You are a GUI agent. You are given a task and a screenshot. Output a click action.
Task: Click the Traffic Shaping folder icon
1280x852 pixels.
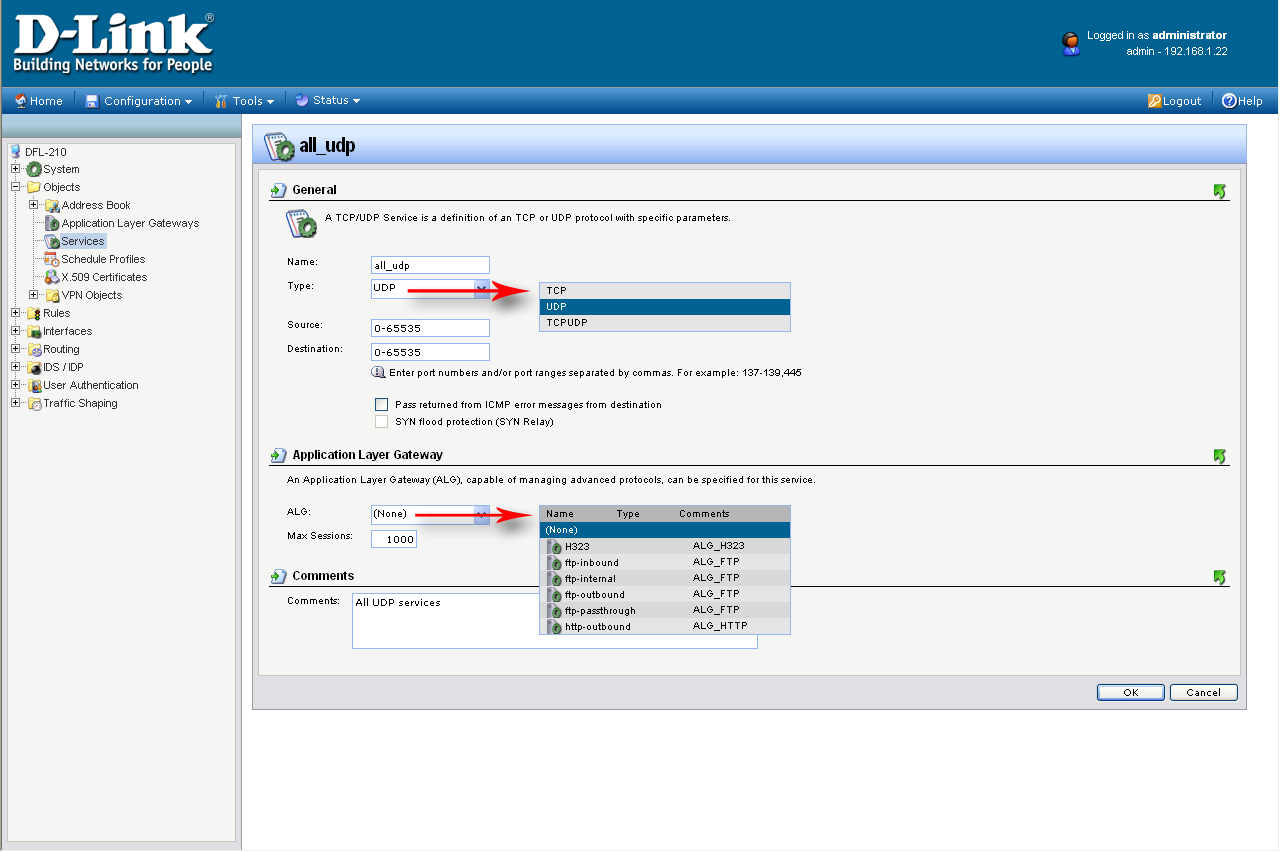pyautogui.click(x=34, y=403)
